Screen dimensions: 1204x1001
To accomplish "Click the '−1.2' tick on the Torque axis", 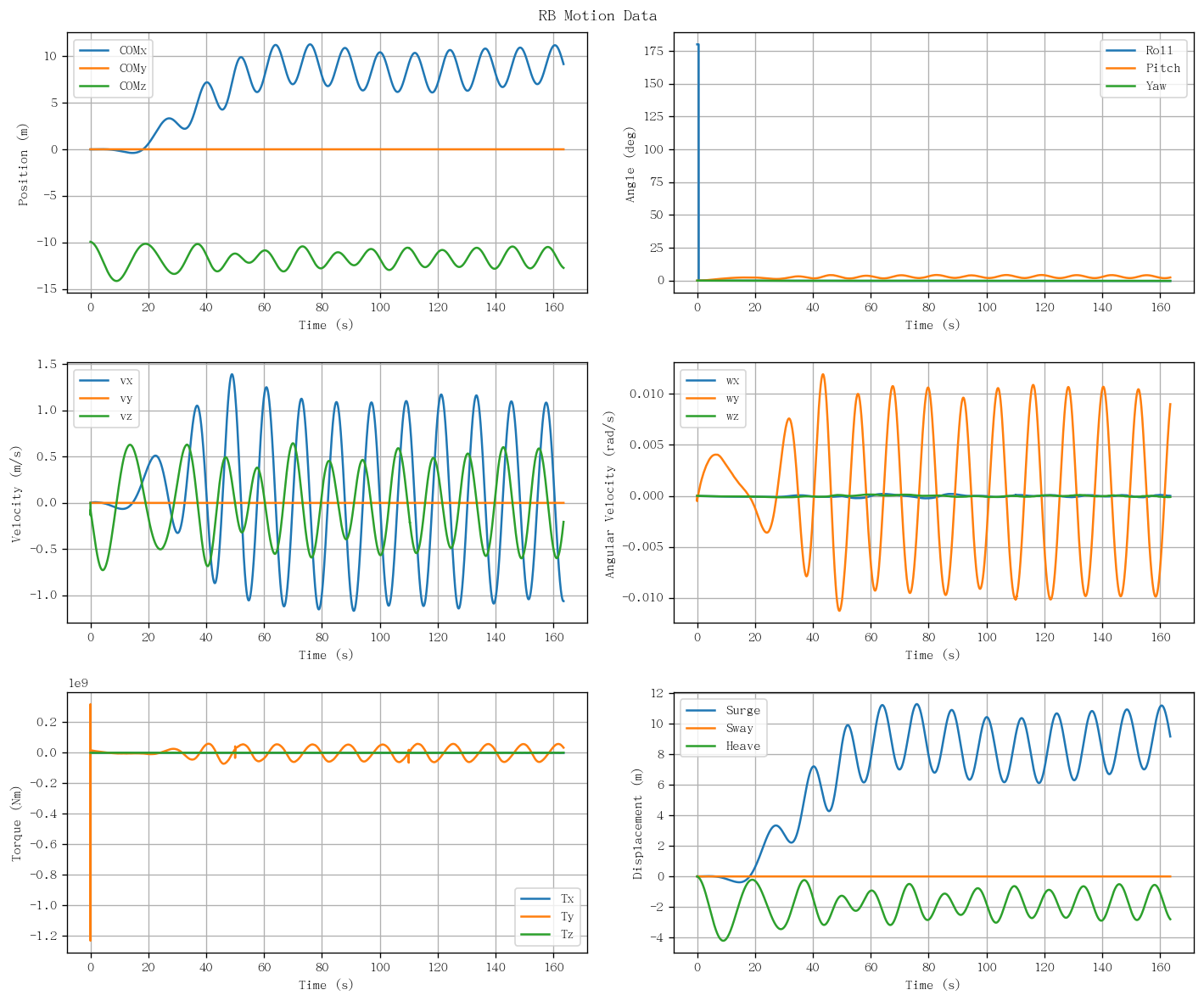I will coord(46,936).
